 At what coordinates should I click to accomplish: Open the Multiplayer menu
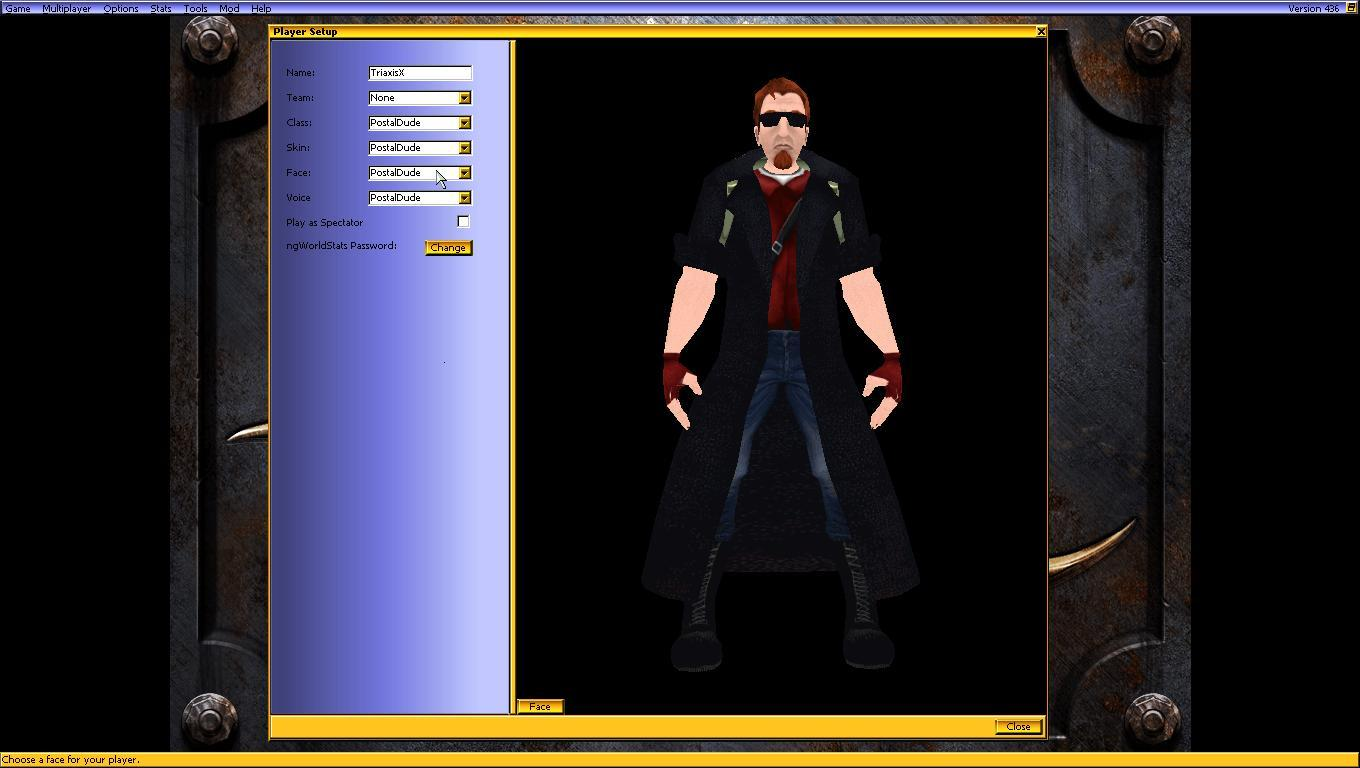pos(66,8)
